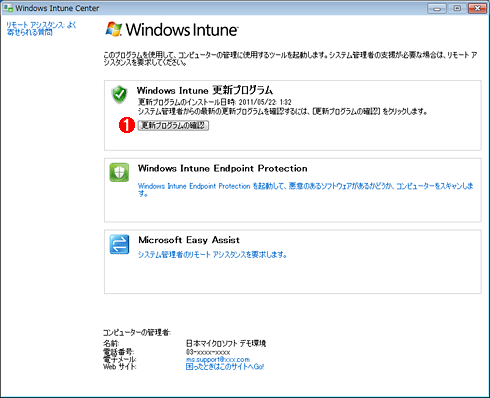Click the Microsoft Easy Assist blue arrows icon

click(119, 244)
